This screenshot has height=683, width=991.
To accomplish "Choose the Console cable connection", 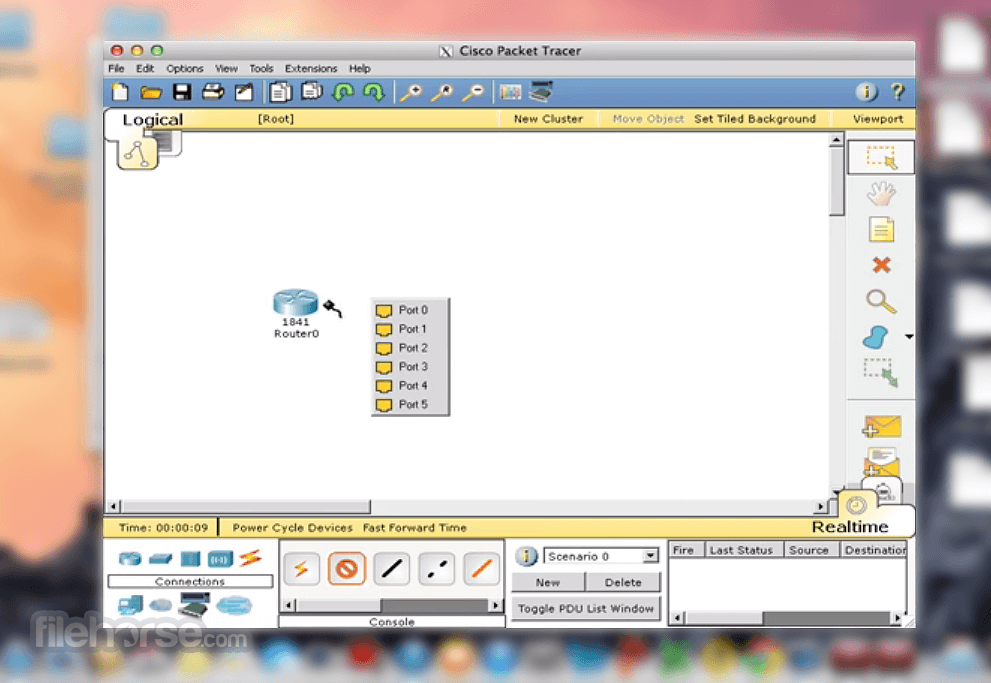I will pos(346,569).
